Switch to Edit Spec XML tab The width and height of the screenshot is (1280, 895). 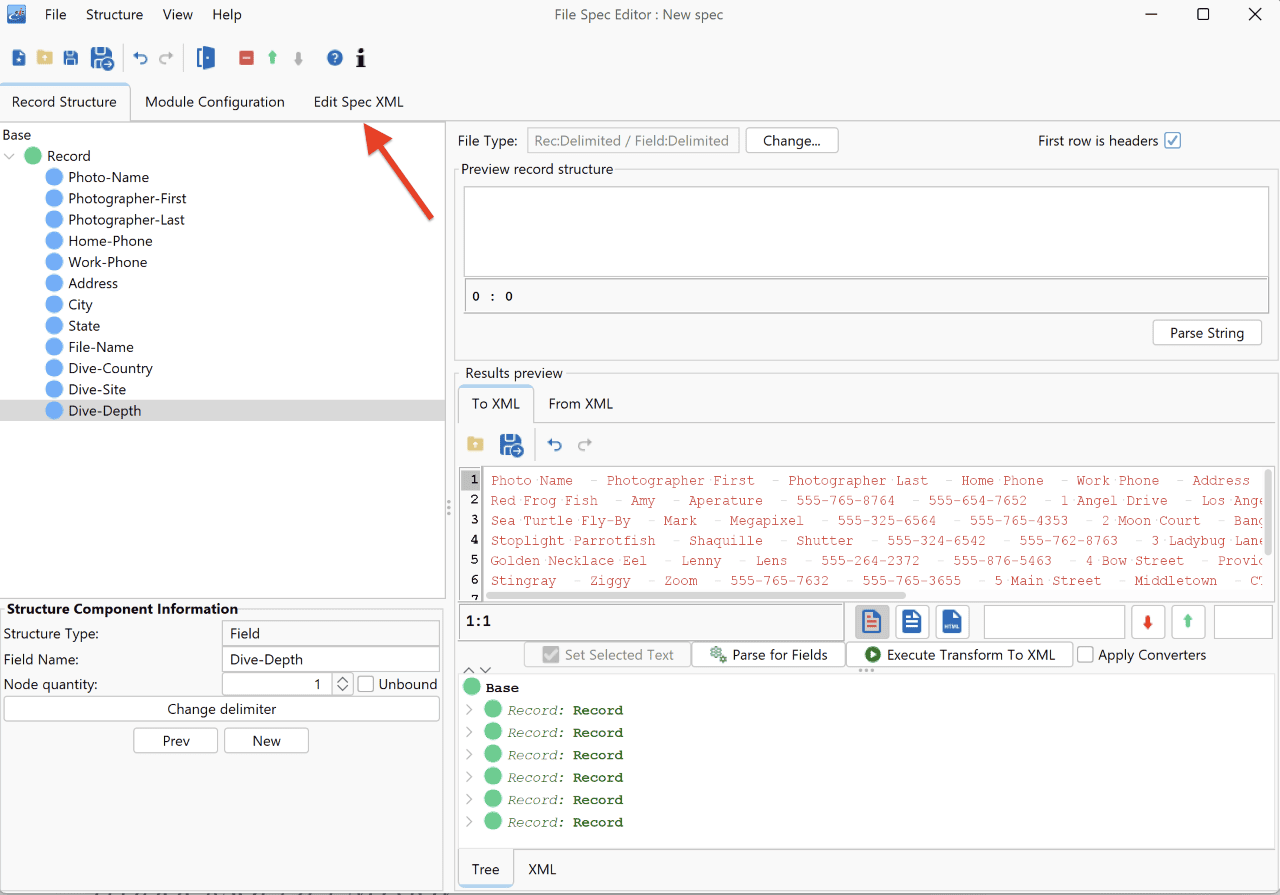click(x=359, y=102)
